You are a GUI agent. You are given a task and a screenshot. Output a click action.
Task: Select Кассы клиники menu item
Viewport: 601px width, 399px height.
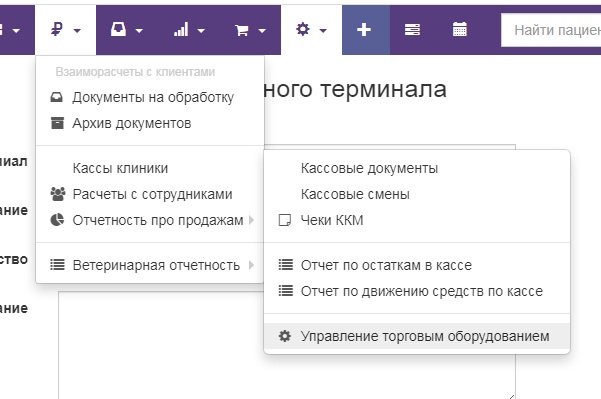(x=149, y=168)
